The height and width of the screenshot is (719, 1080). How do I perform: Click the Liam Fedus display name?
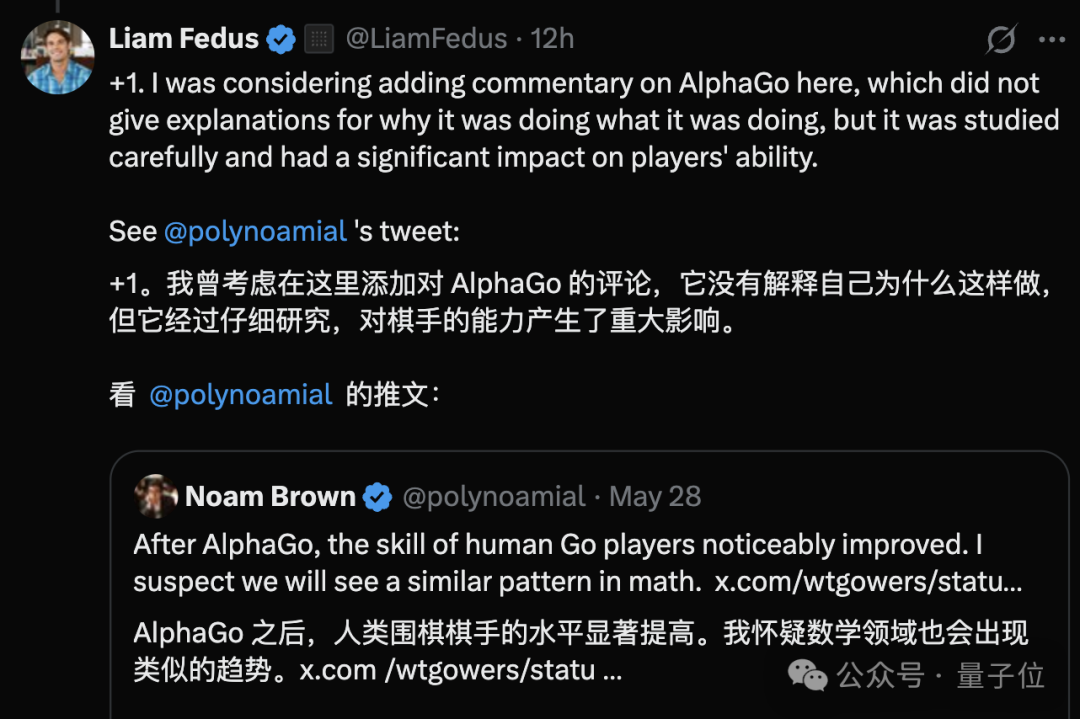183,39
